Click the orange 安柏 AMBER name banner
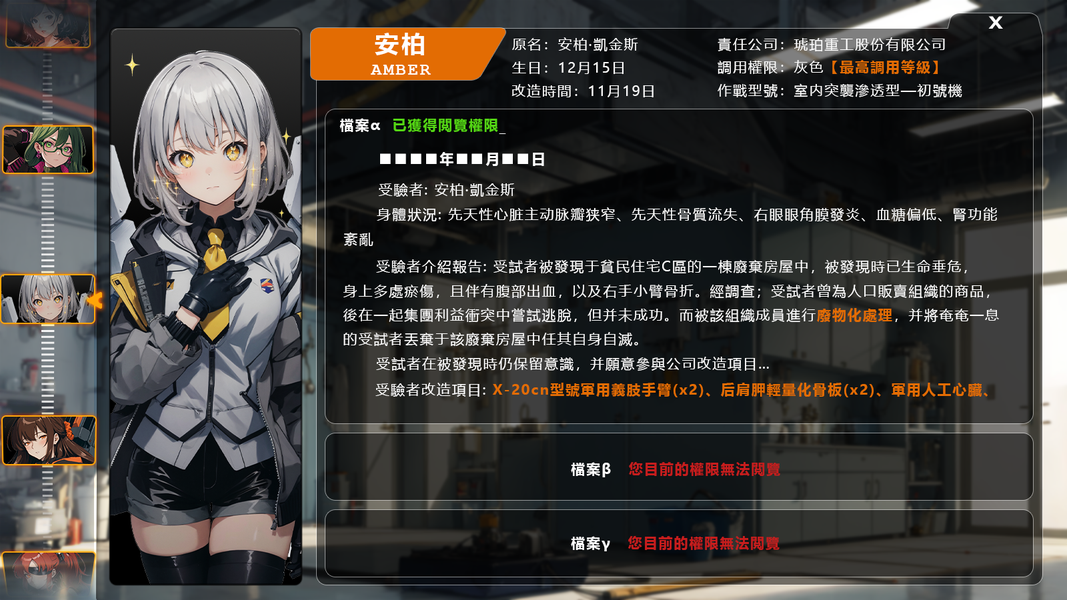The width and height of the screenshot is (1067, 600). (406, 54)
